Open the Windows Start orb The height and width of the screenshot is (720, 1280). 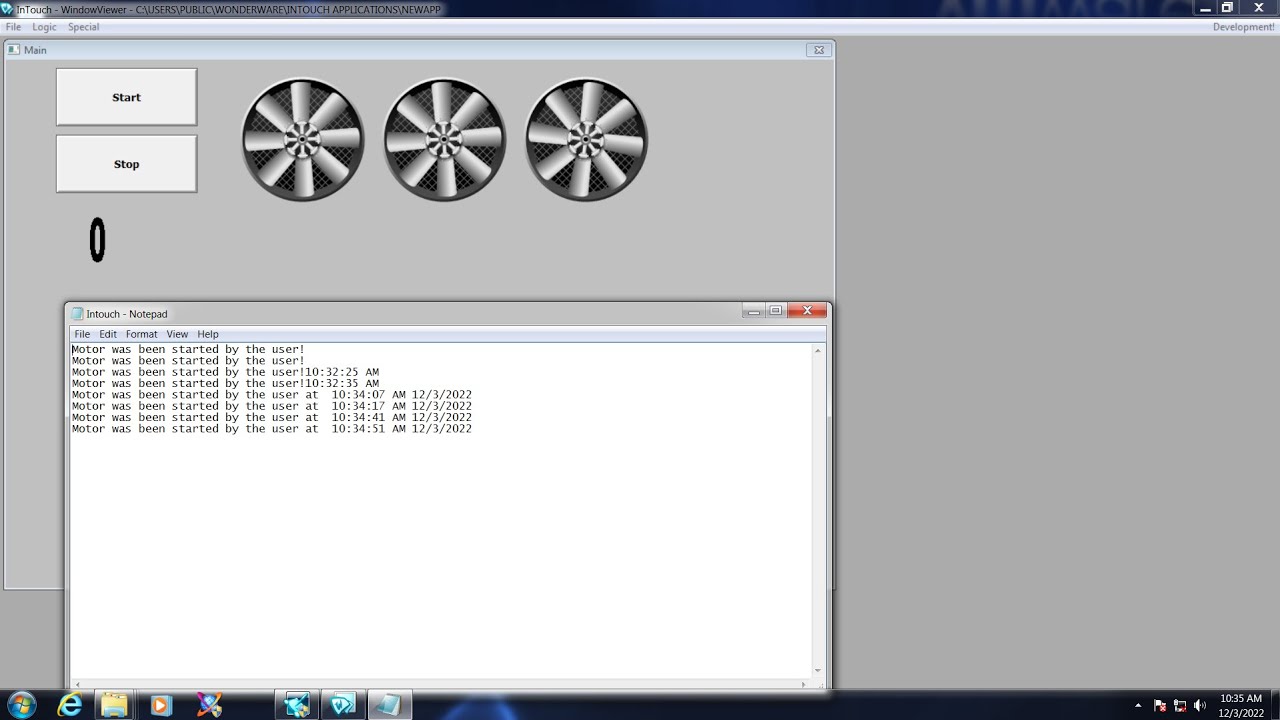click(20, 704)
